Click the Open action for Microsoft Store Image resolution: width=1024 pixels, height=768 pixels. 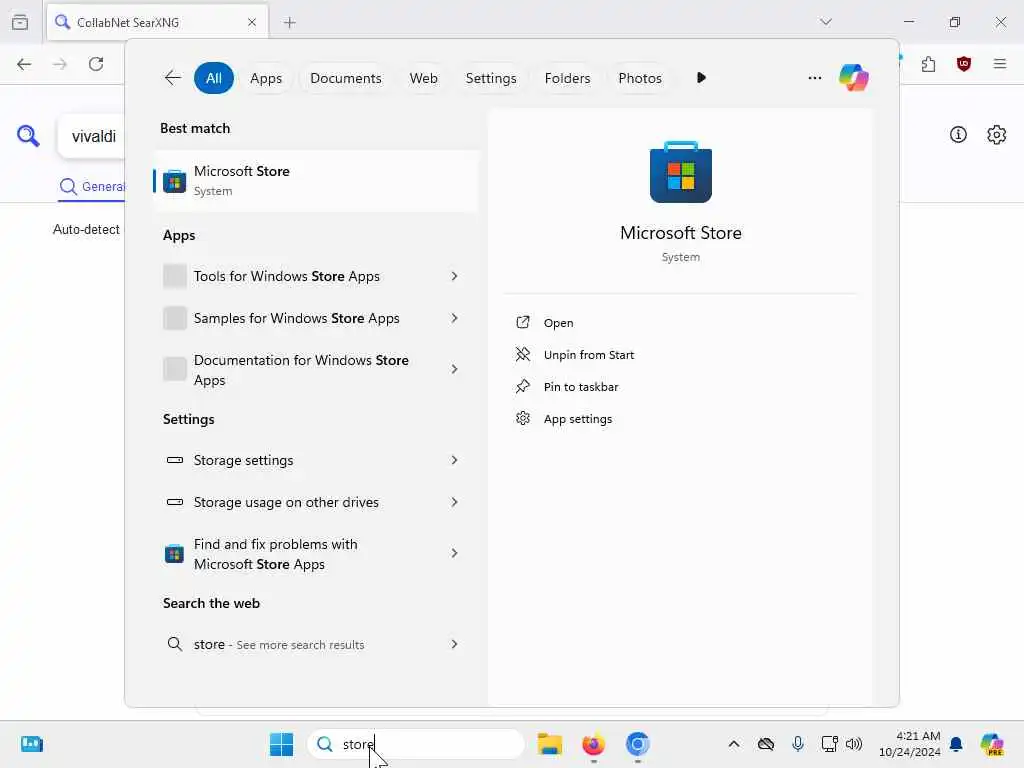point(558,323)
